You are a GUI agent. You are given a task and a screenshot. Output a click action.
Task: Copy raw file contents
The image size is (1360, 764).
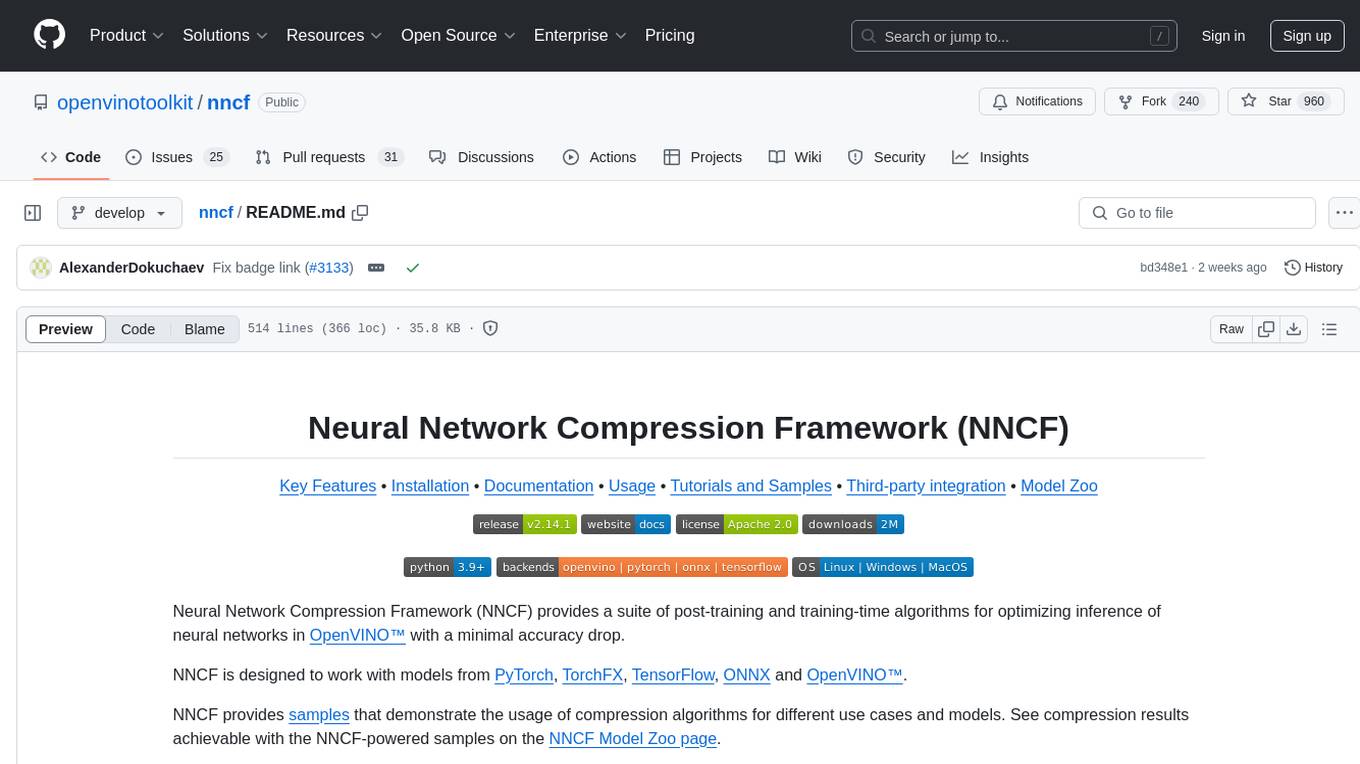pyautogui.click(x=1266, y=329)
